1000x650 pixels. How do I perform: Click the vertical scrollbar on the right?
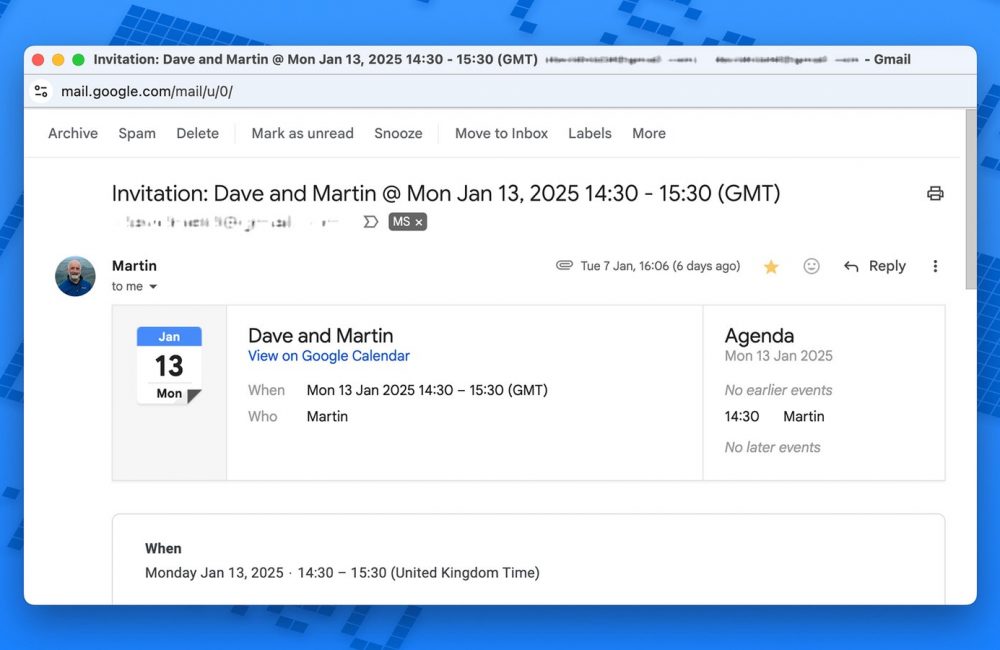969,200
